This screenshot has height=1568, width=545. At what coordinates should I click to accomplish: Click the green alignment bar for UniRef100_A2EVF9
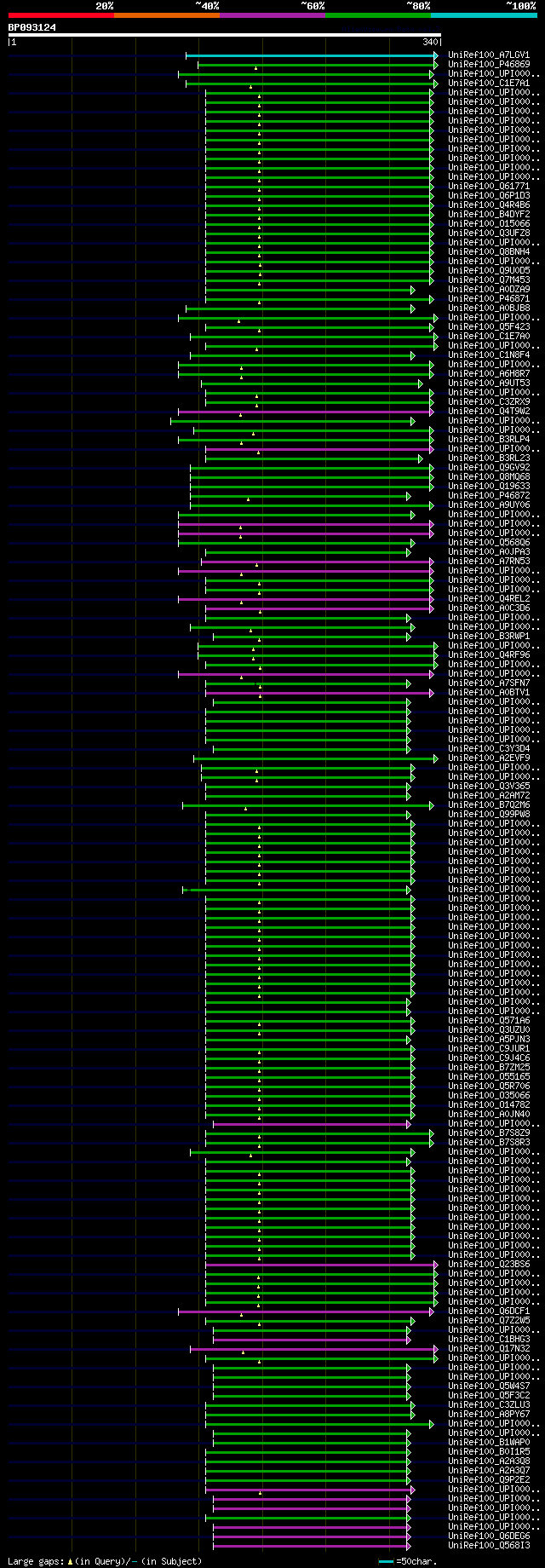pos(316,758)
